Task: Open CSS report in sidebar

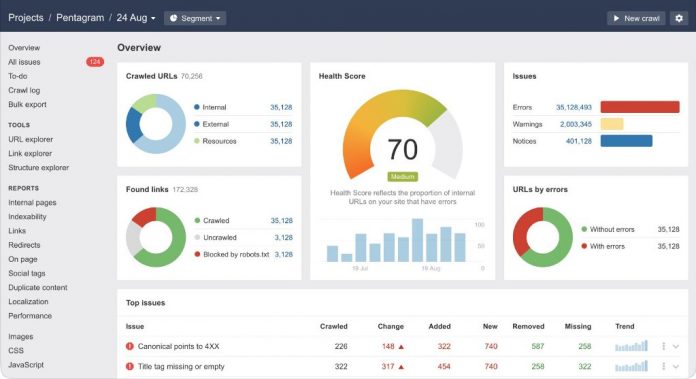Action: click(16, 351)
